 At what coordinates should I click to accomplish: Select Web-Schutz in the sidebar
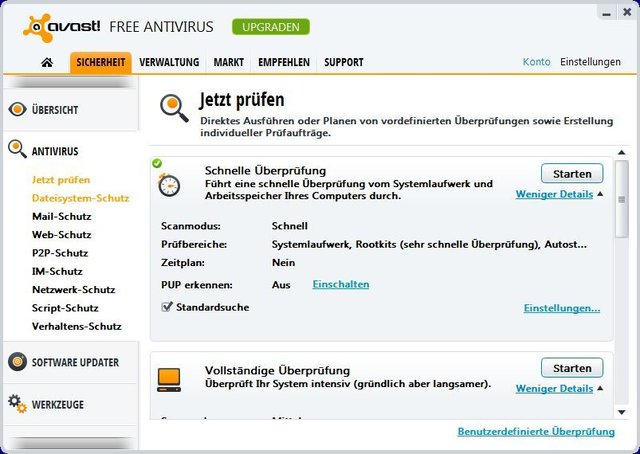(x=62, y=235)
